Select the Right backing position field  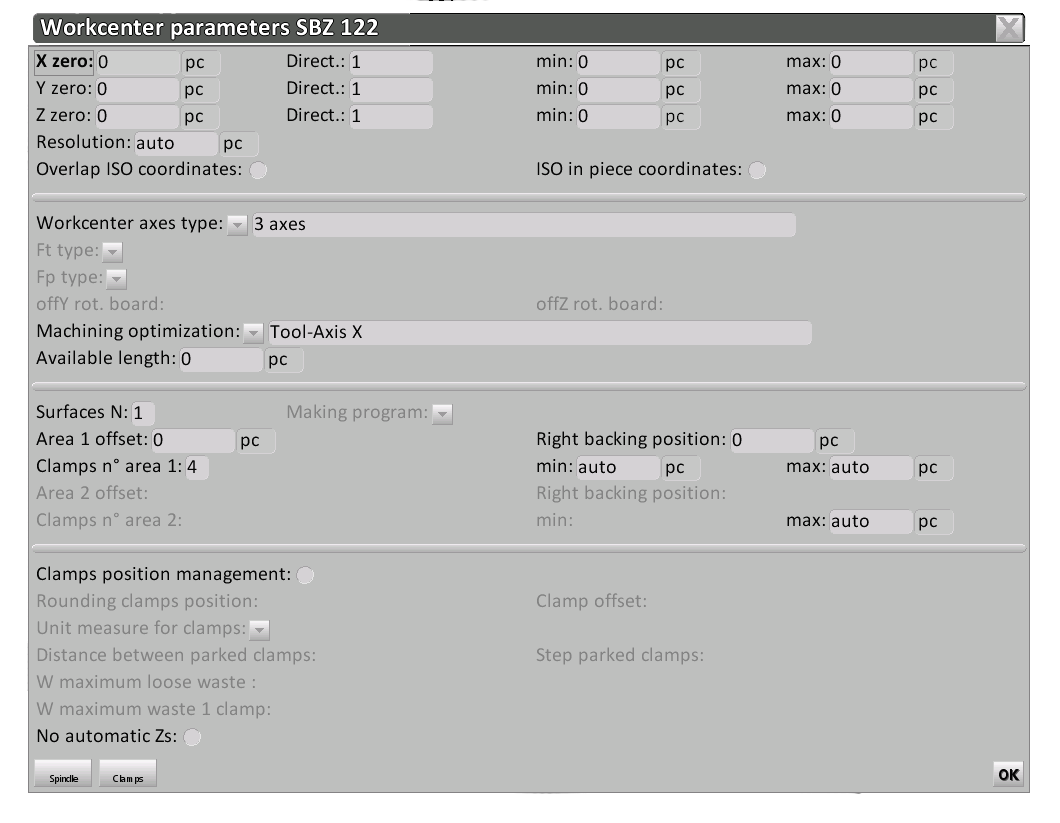pyautogui.click(x=771, y=440)
